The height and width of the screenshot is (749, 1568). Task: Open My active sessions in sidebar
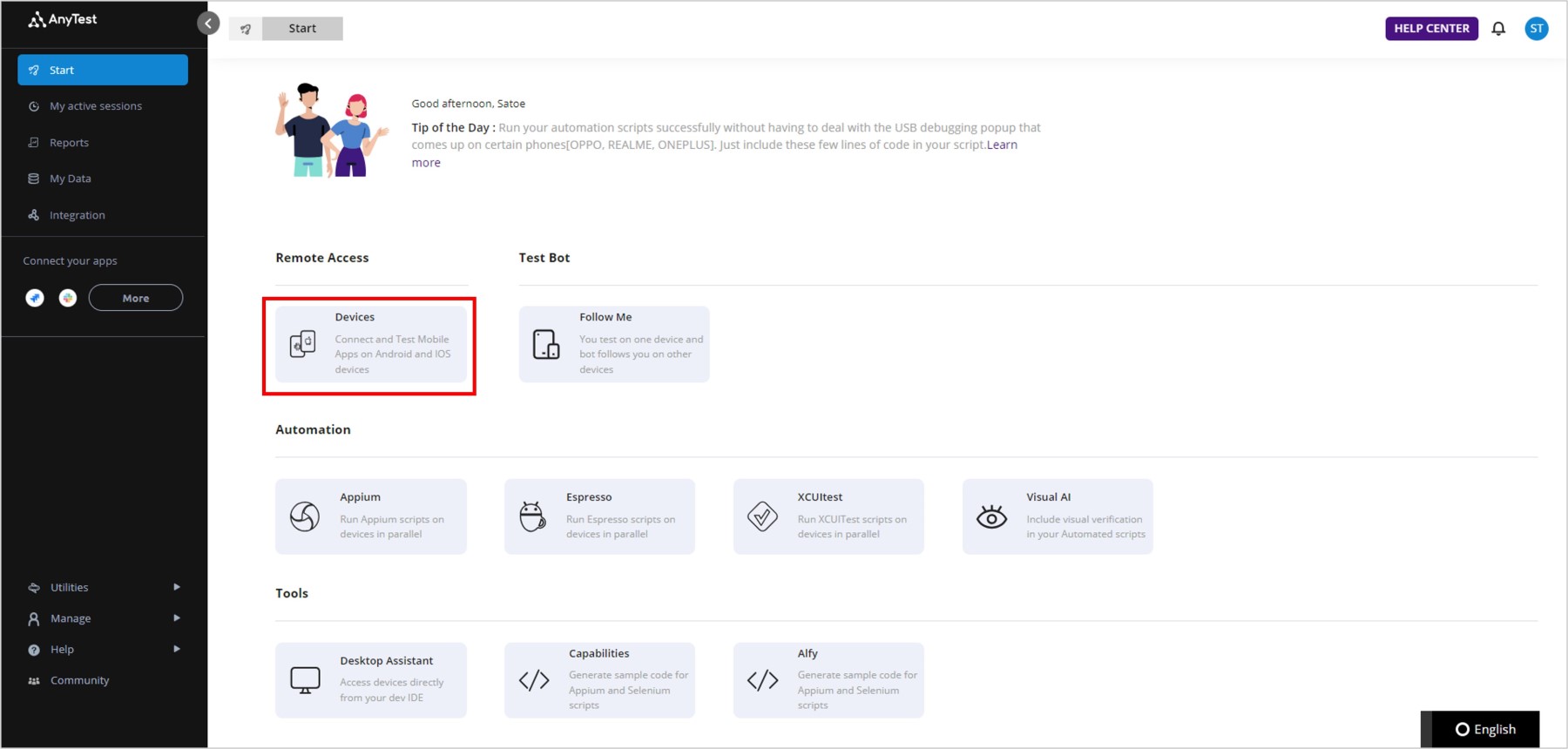tap(95, 106)
